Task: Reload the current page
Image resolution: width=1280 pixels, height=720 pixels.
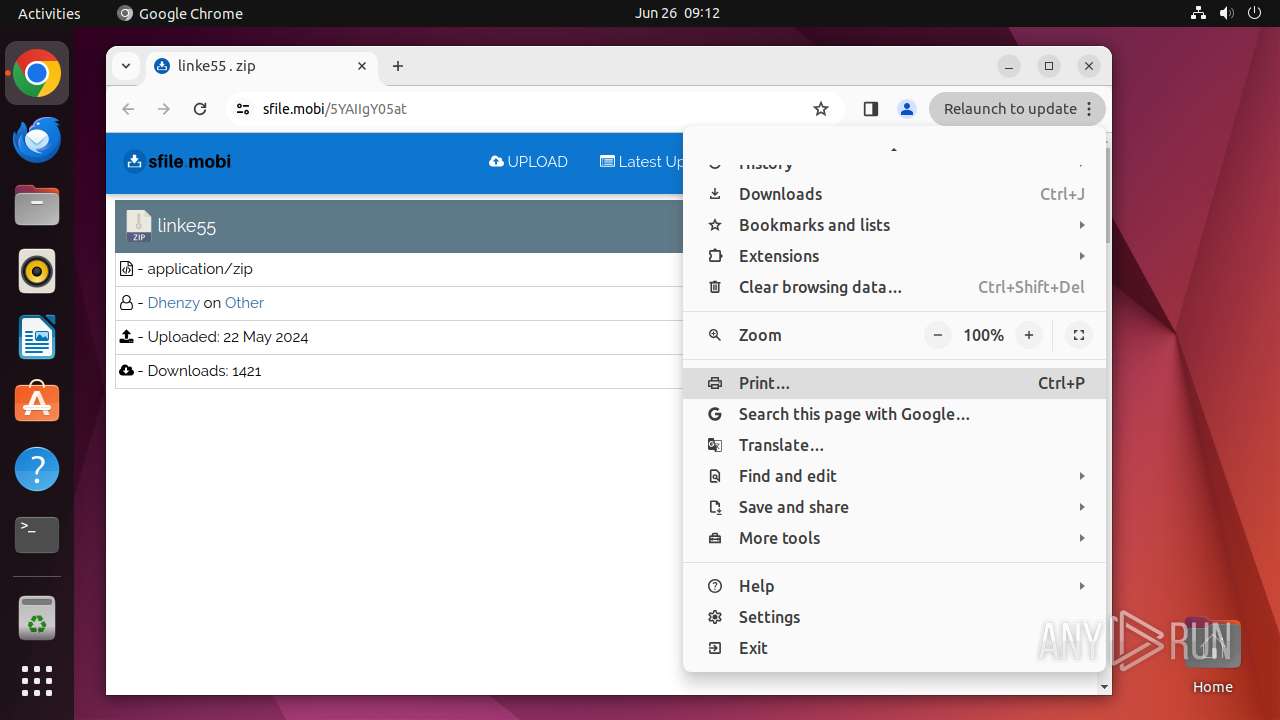Action: pyautogui.click(x=200, y=109)
